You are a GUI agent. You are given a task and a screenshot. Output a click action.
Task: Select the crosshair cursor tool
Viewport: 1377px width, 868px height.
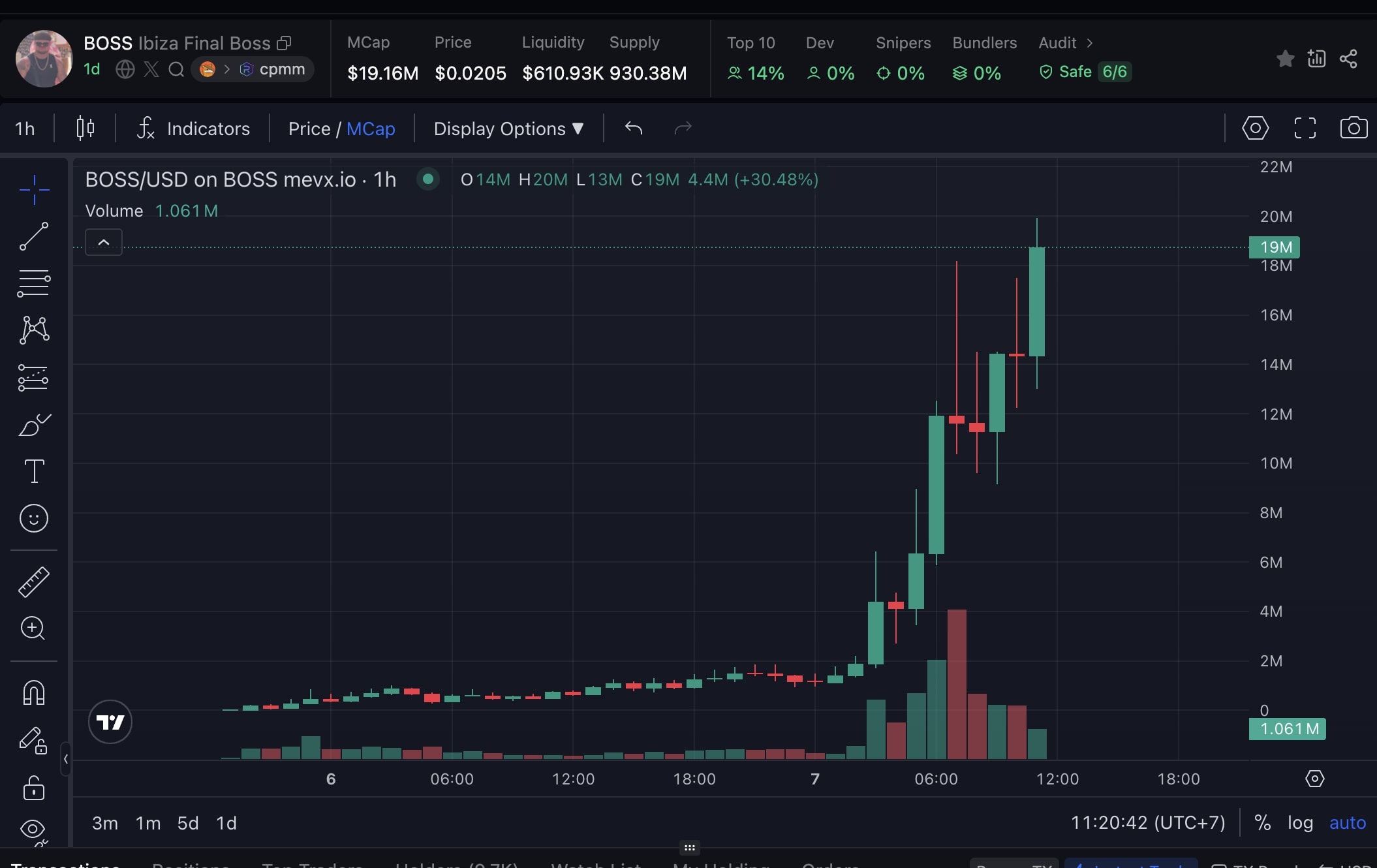[x=34, y=190]
